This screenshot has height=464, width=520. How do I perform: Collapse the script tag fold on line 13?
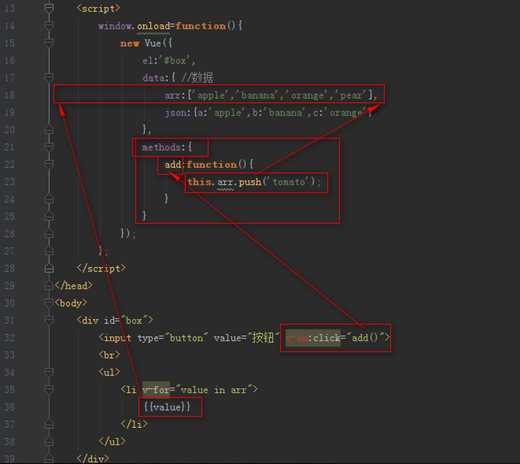pos(49,8)
